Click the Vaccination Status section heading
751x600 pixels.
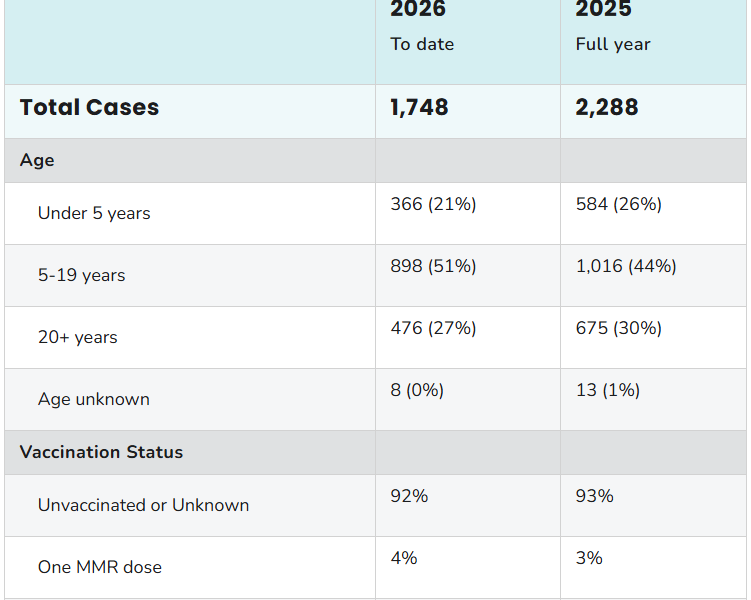click(101, 452)
